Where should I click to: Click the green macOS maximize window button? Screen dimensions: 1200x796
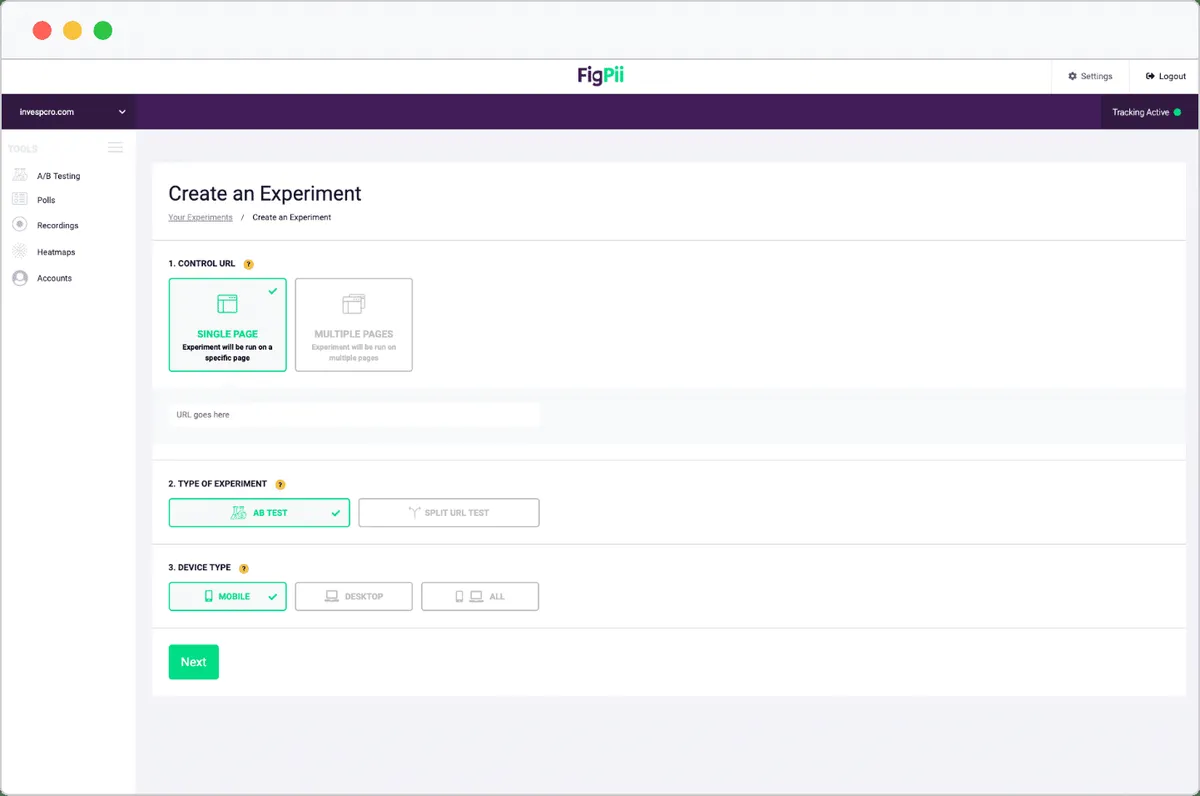point(103,30)
